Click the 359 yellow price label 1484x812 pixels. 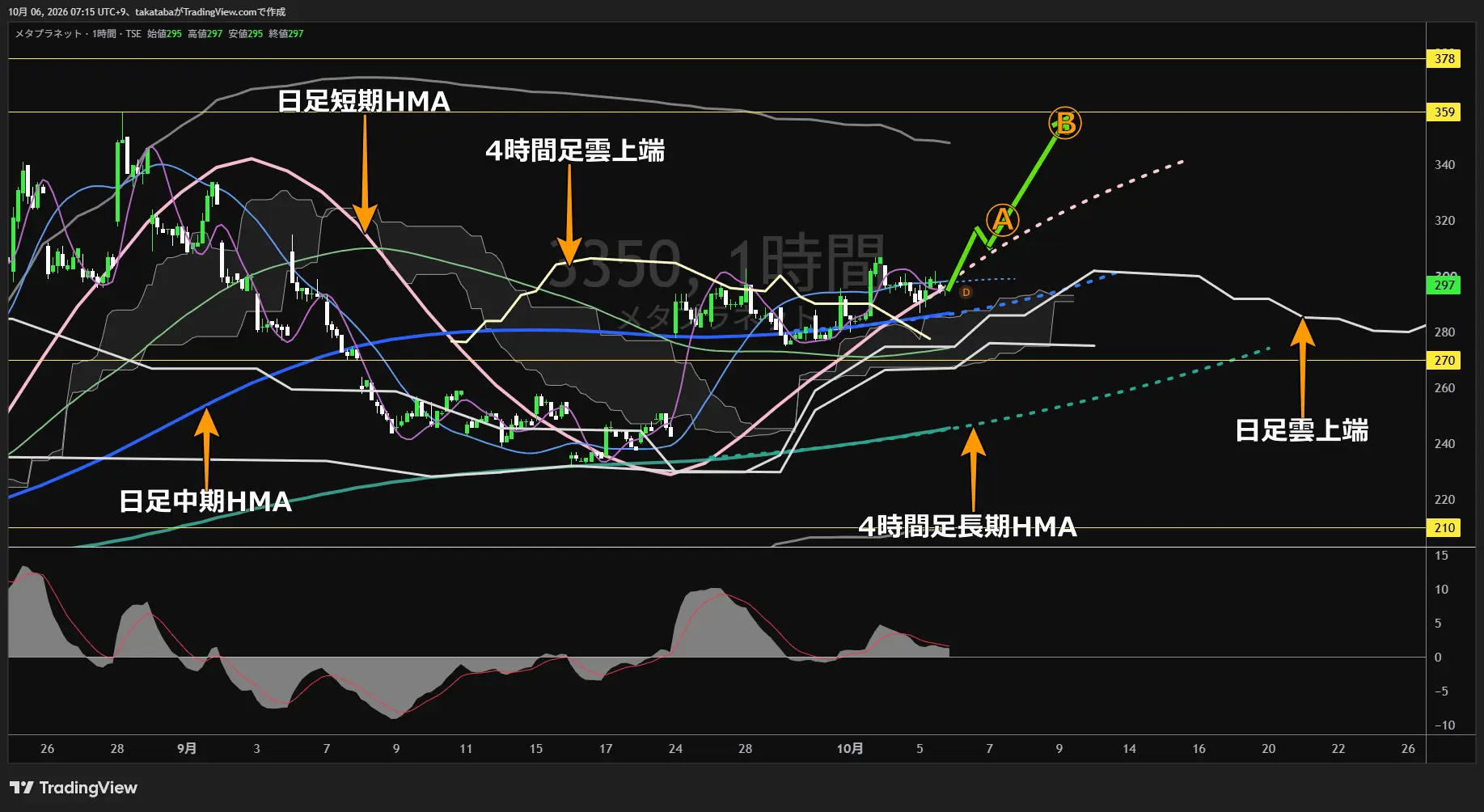(1444, 112)
